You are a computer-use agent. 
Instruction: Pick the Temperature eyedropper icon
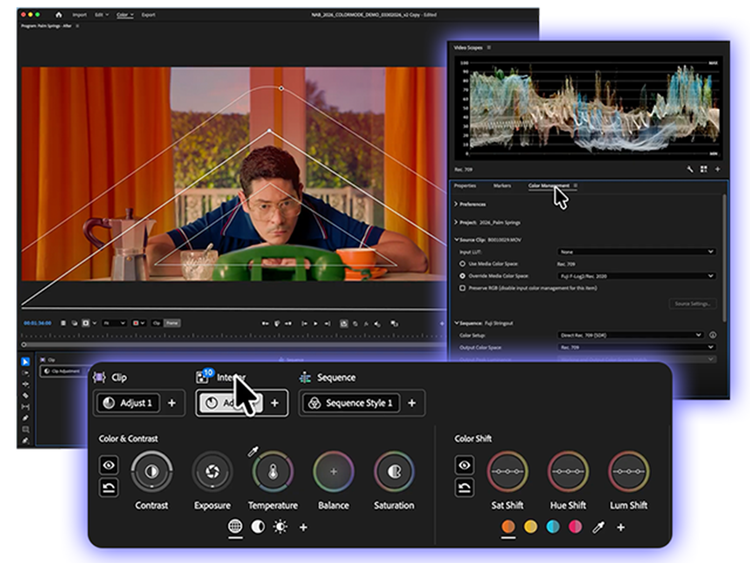point(253,452)
